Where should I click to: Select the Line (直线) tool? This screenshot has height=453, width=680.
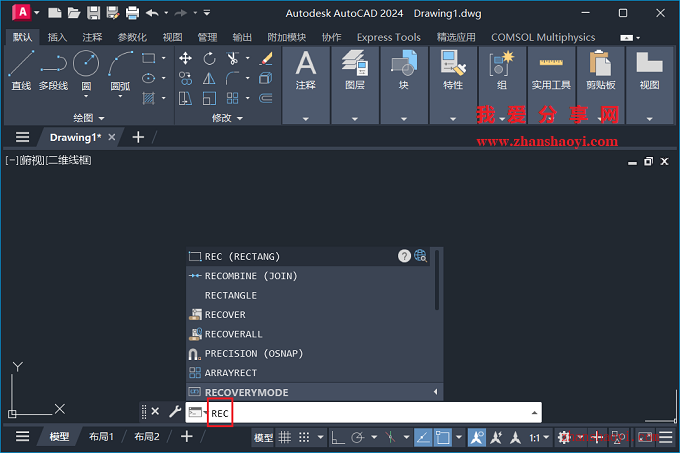point(21,70)
